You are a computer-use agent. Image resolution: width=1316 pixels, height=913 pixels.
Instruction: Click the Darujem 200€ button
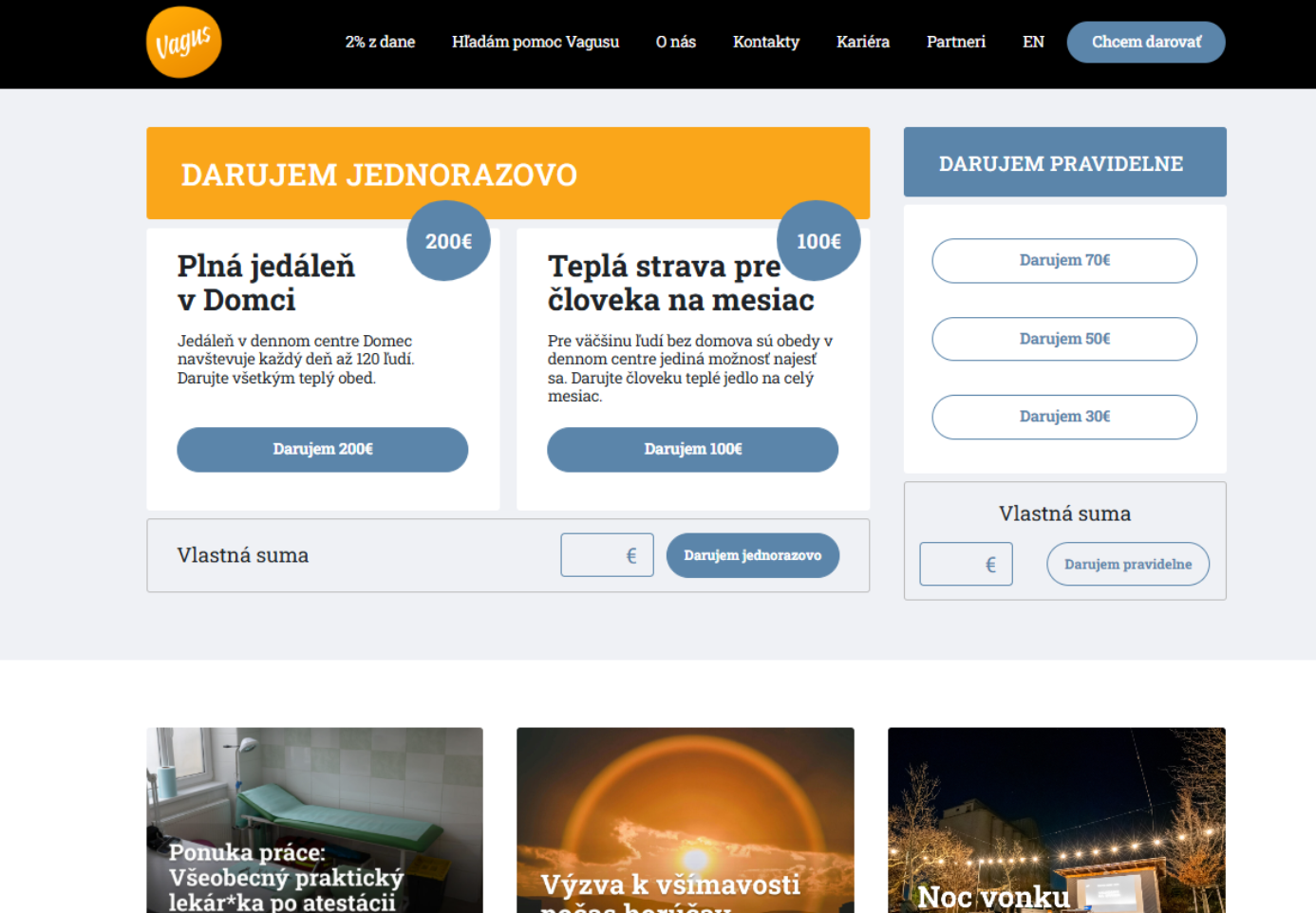323,449
